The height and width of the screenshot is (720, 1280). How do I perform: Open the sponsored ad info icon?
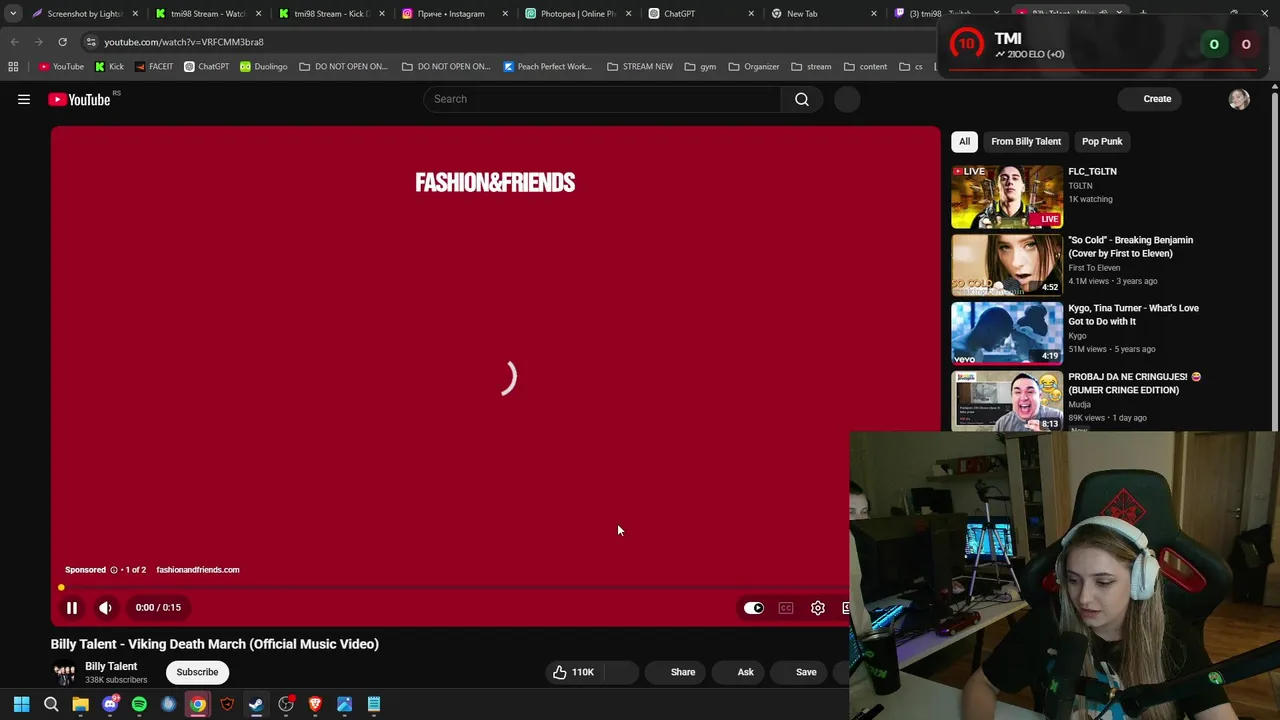pos(114,570)
